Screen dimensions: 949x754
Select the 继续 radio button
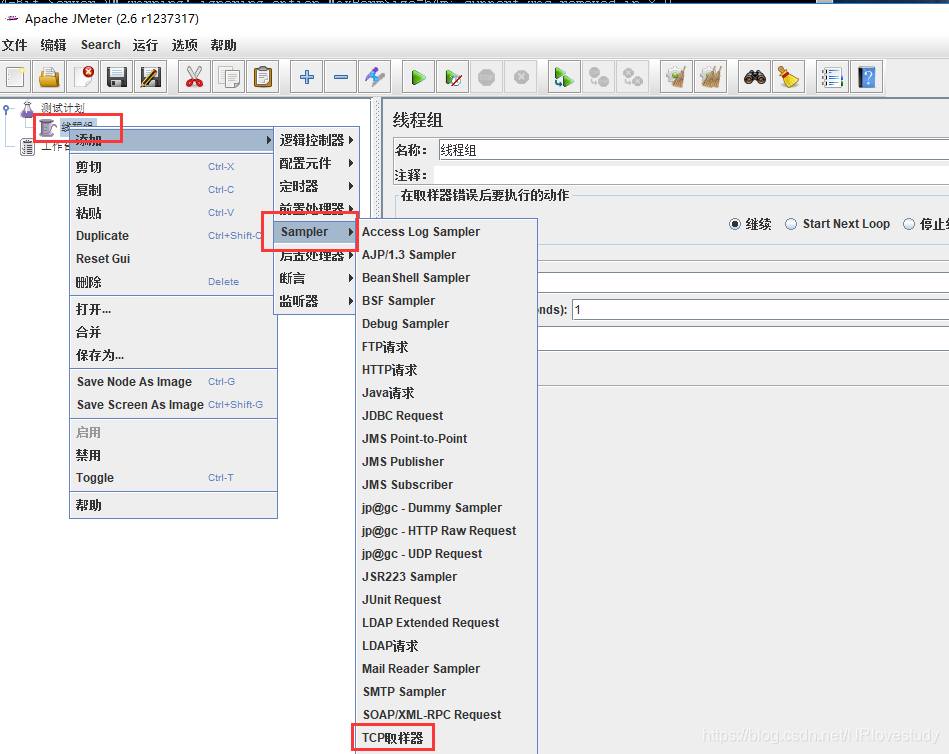(x=735, y=224)
